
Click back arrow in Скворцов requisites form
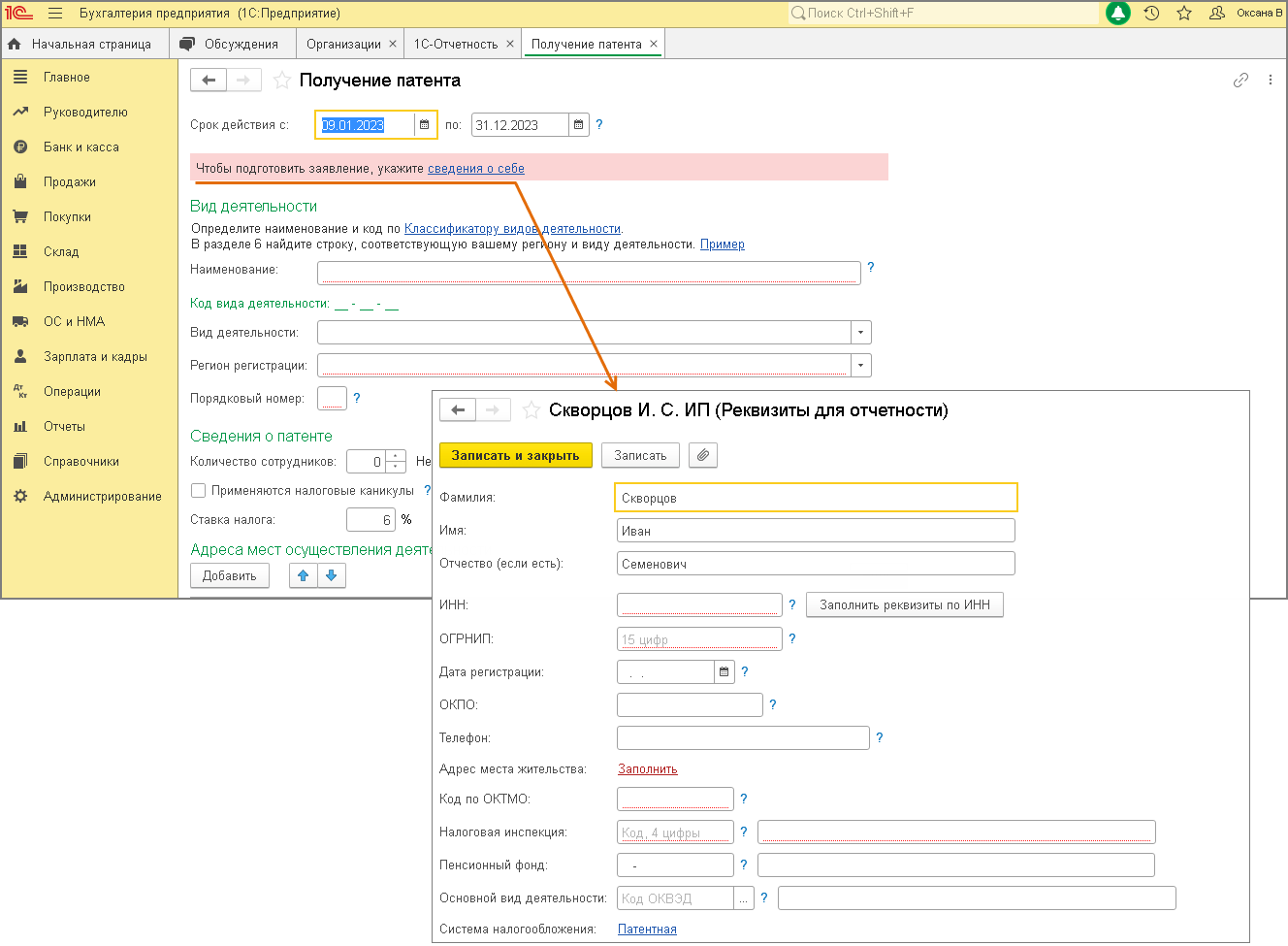458,410
